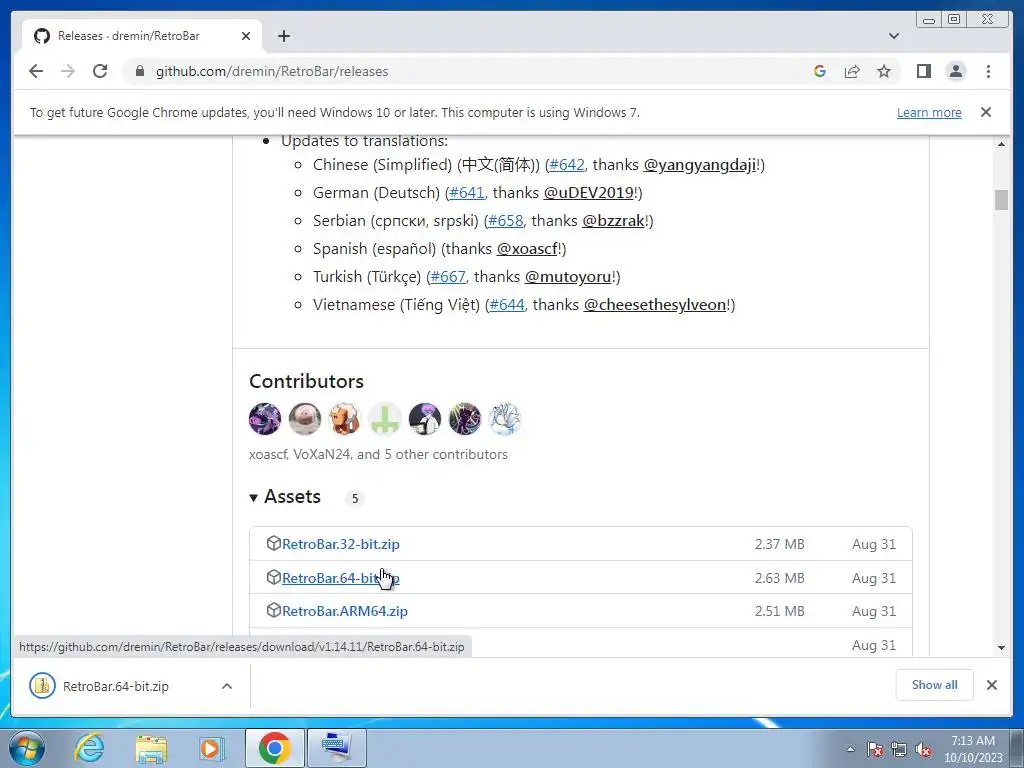Viewport: 1024px width, 768px height.
Task: Visit @cheesethesylveon profile
Action: point(655,305)
